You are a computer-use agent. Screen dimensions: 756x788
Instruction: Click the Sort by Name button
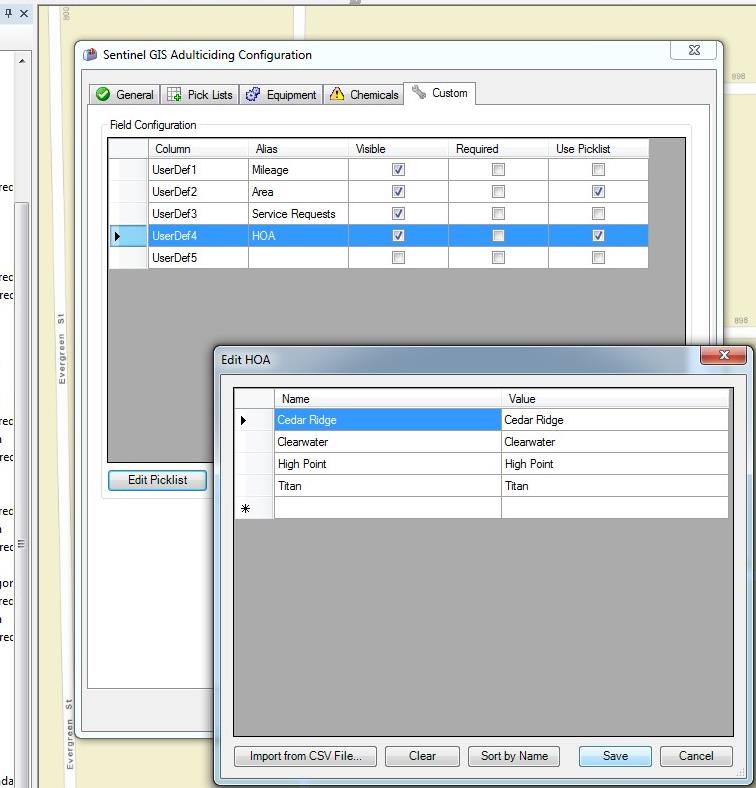514,756
